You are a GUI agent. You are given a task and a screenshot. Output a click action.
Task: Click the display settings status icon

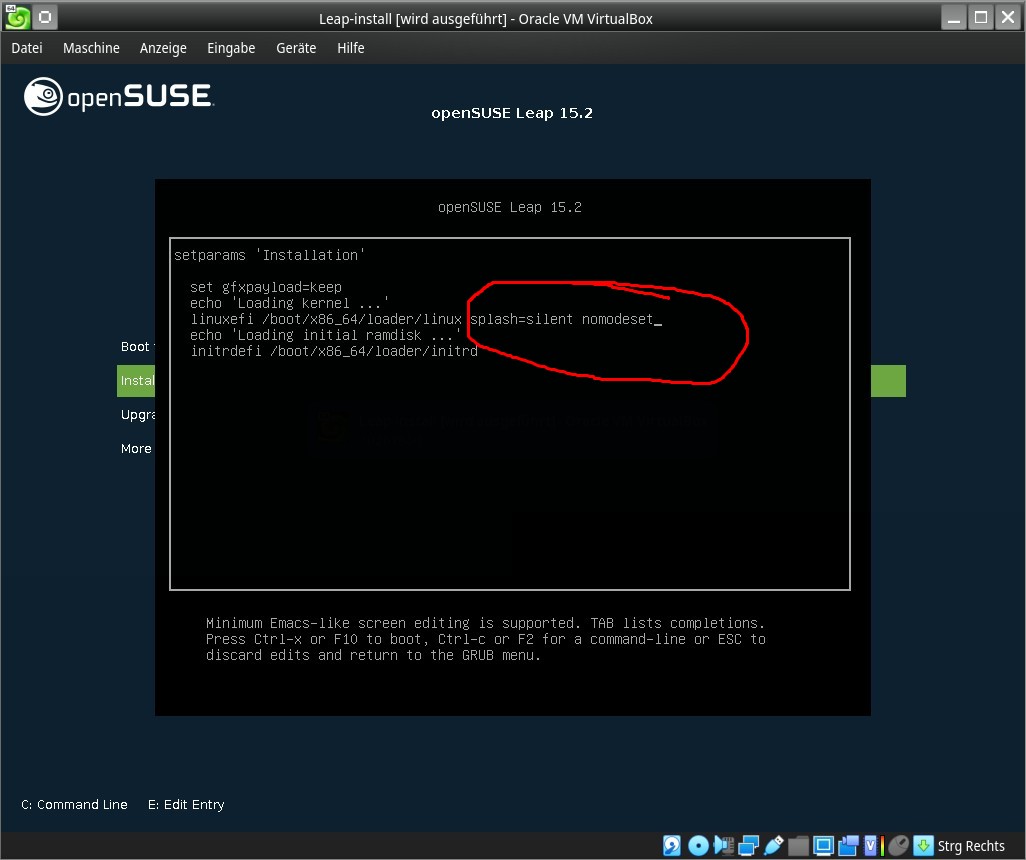(823, 846)
